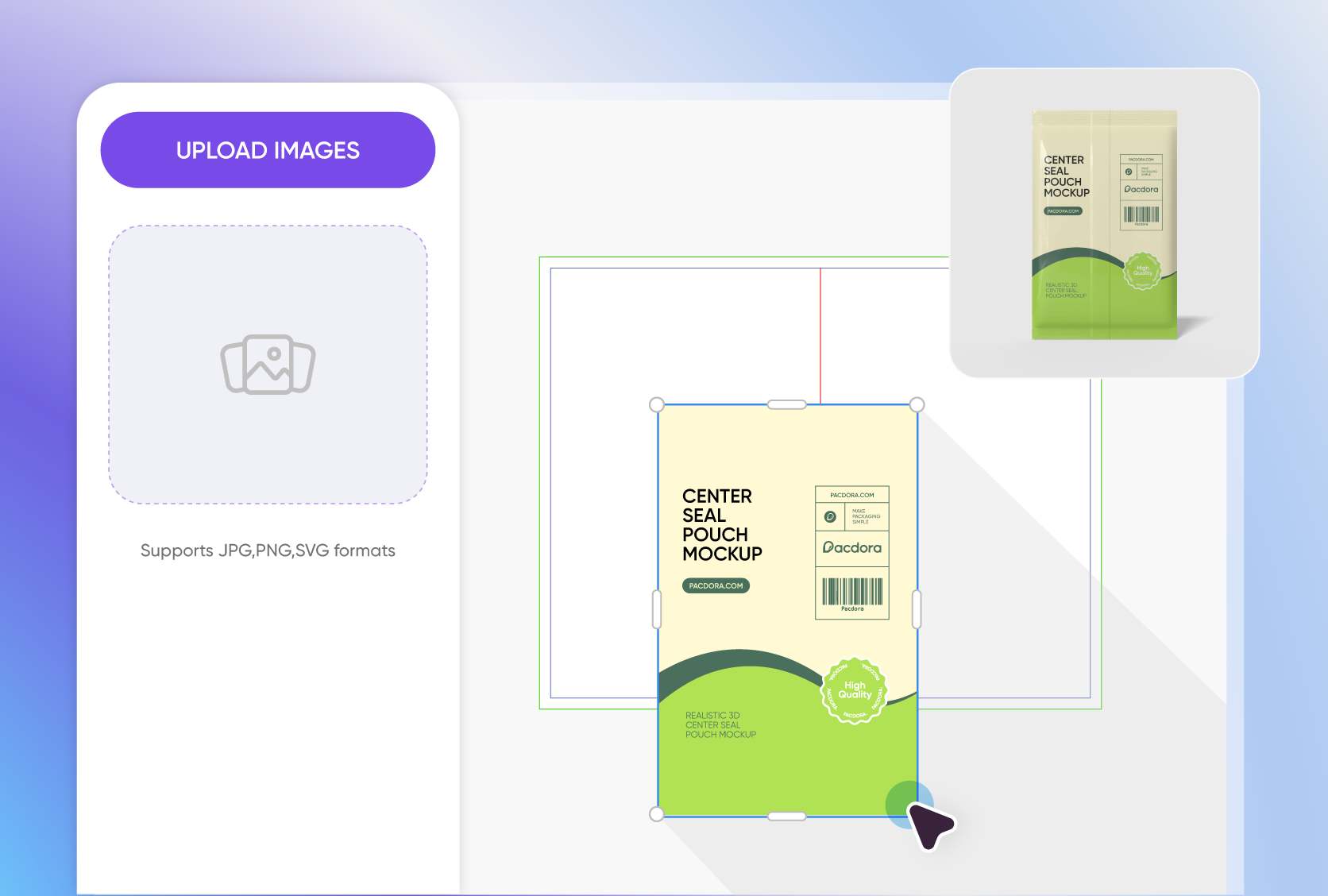Click the stacked photos icon in dropzone
1328x896 pixels.
(x=268, y=365)
